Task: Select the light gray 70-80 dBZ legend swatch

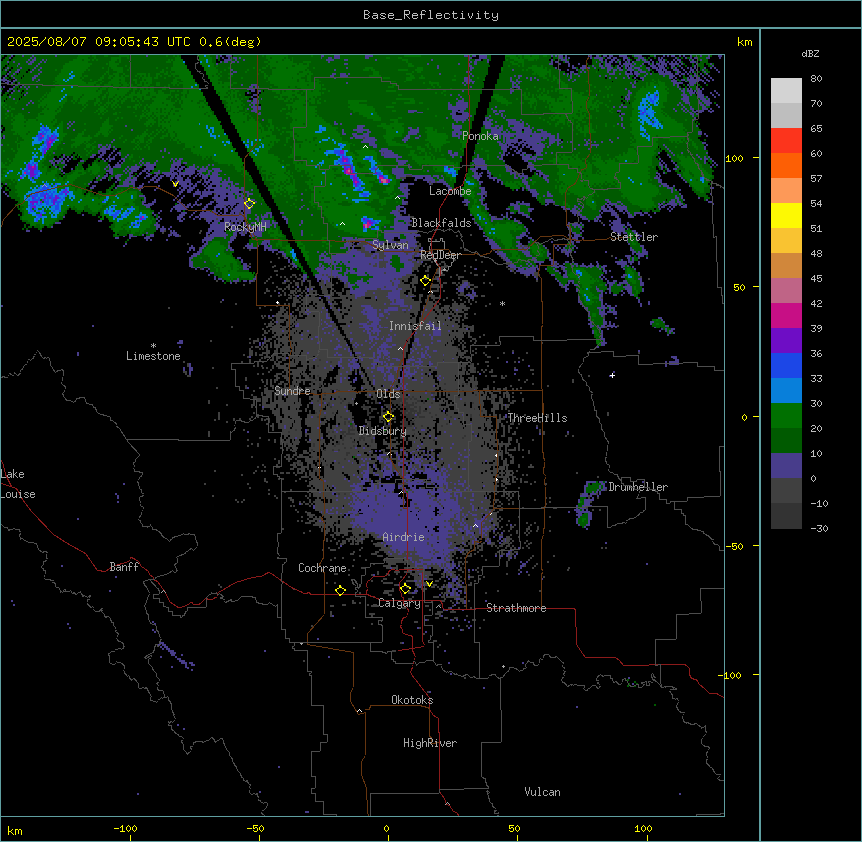Action: (x=786, y=91)
